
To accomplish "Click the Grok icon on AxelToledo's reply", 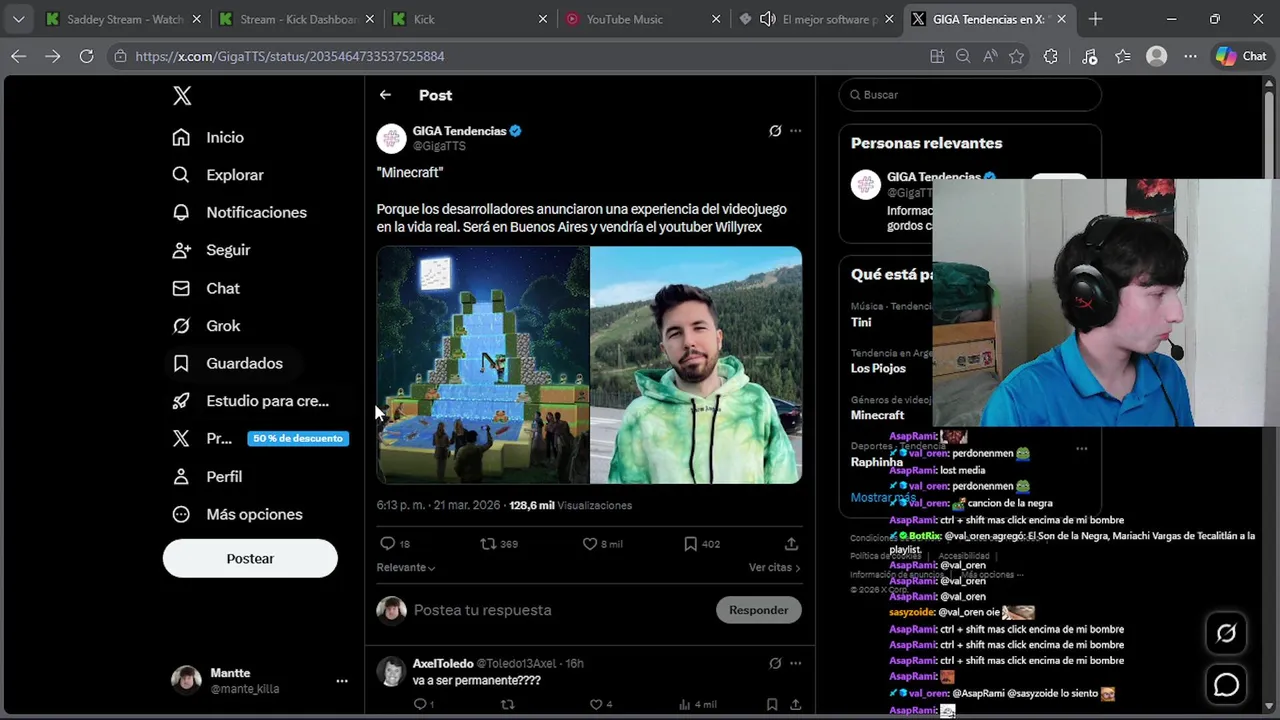I will click(775, 663).
